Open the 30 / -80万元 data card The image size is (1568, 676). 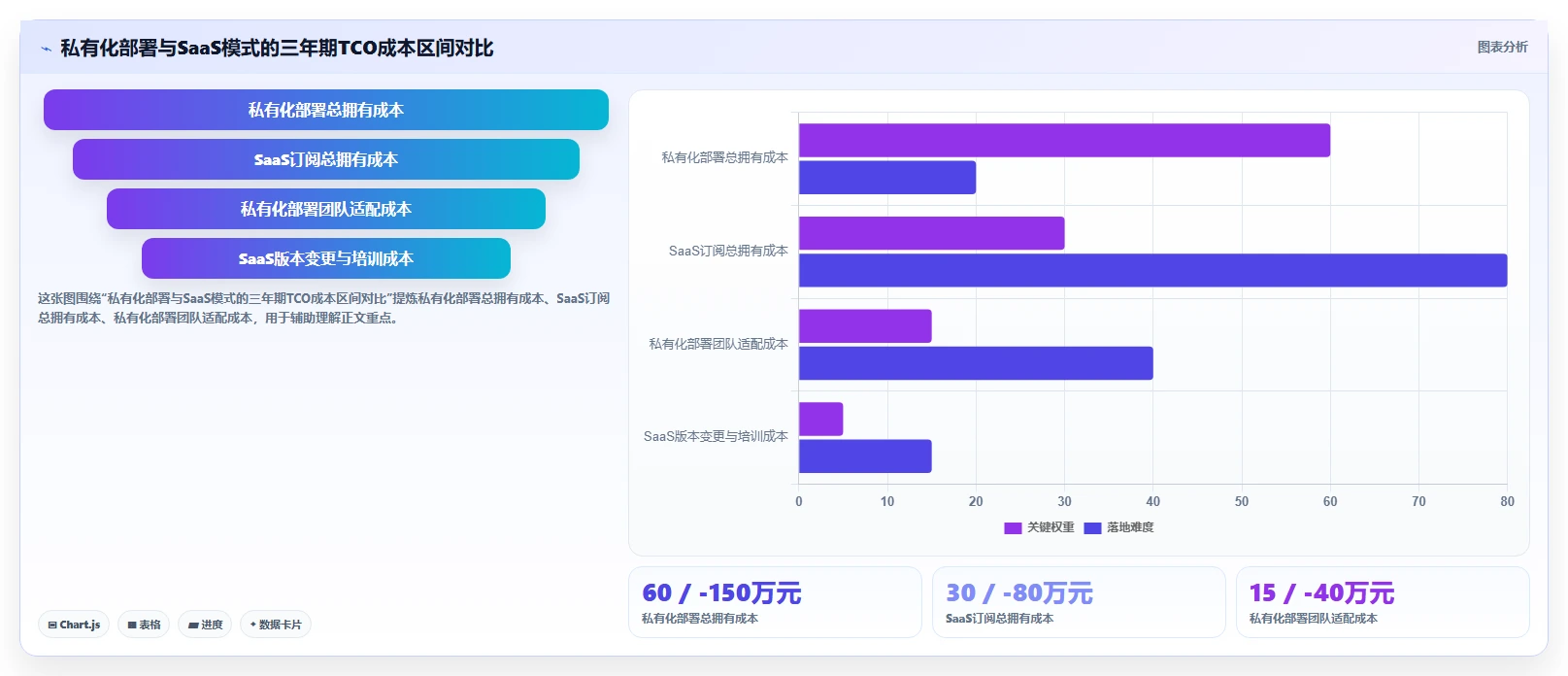click(1079, 602)
